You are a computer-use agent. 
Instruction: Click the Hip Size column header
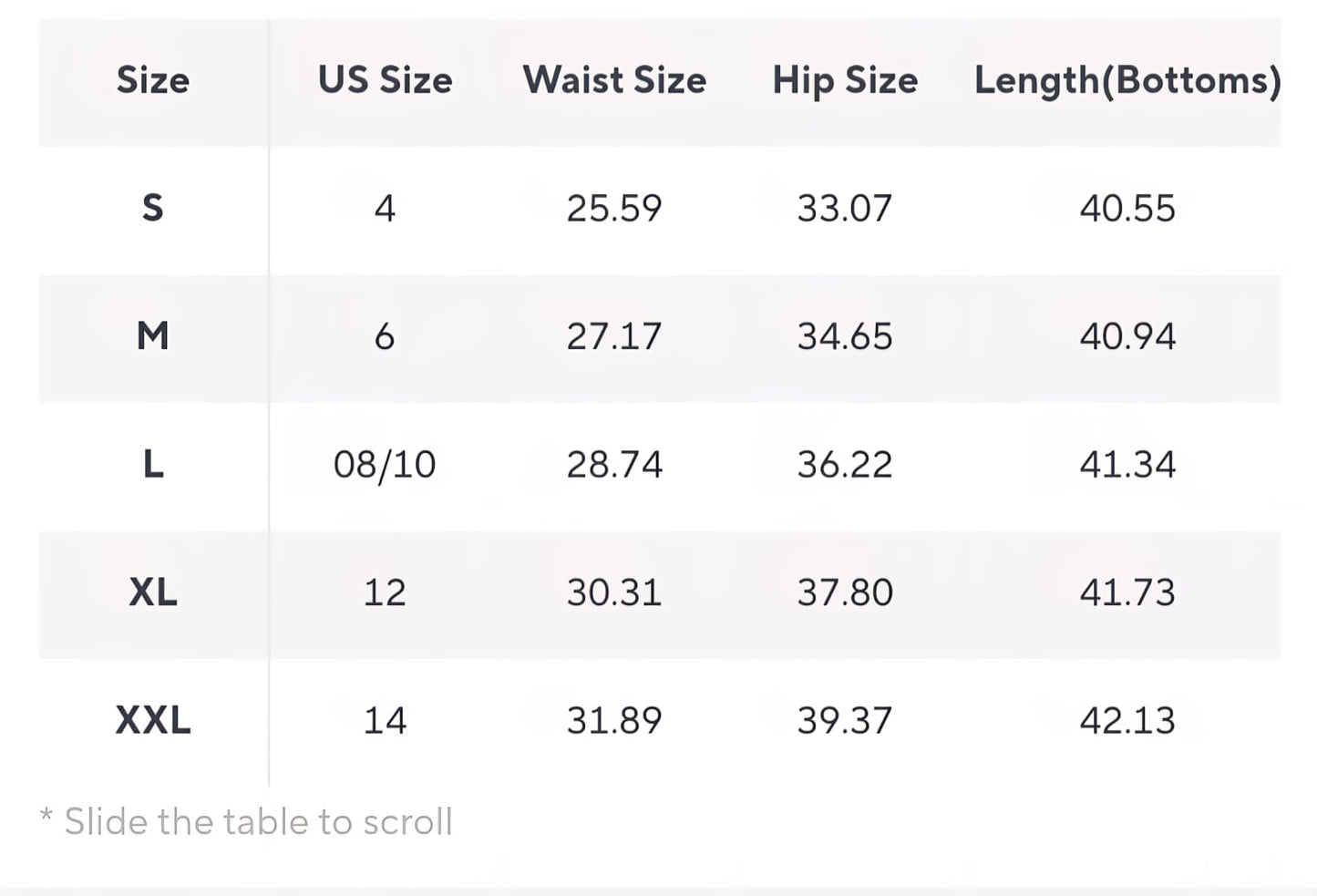[x=845, y=80]
